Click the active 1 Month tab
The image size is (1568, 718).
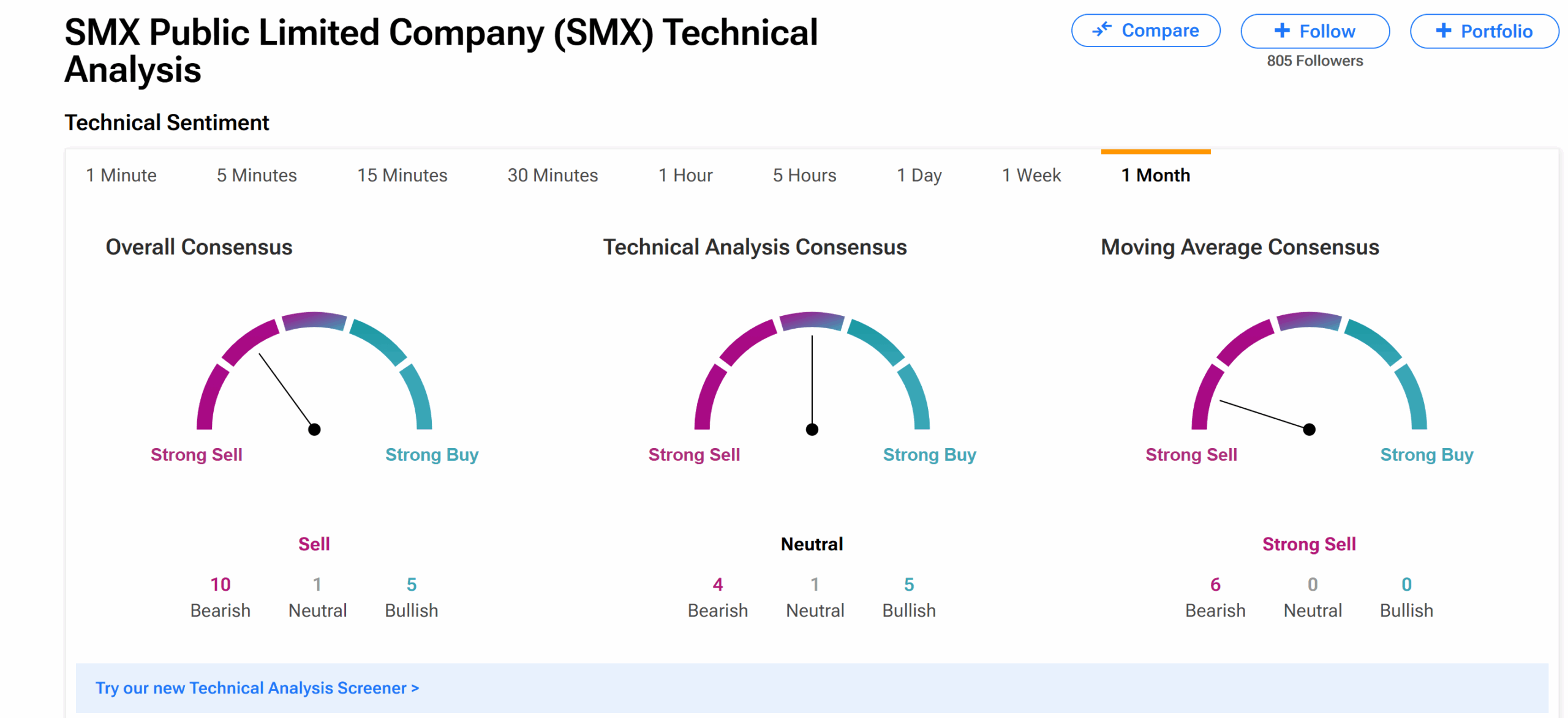point(1156,175)
